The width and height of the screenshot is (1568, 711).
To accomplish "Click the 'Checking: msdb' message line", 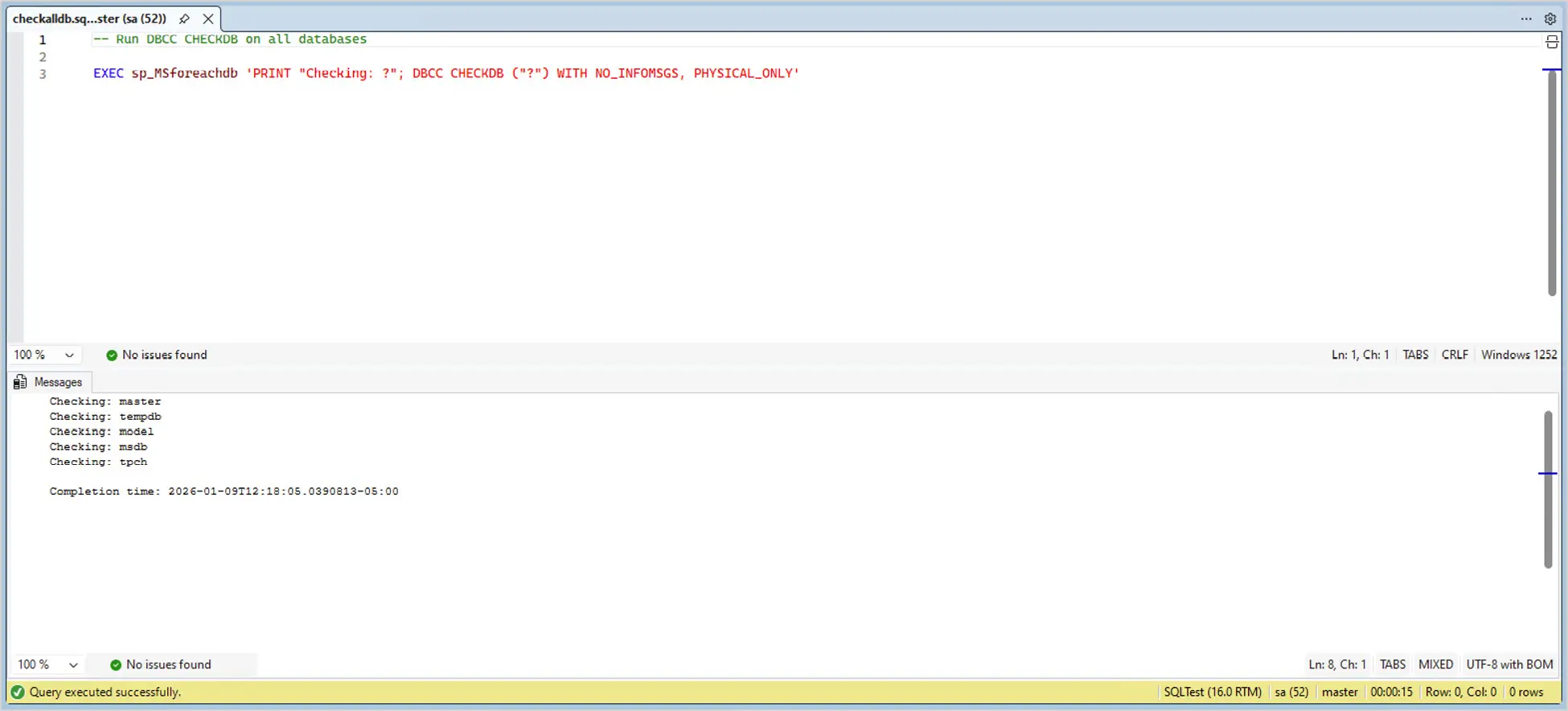I will [98, 447].
